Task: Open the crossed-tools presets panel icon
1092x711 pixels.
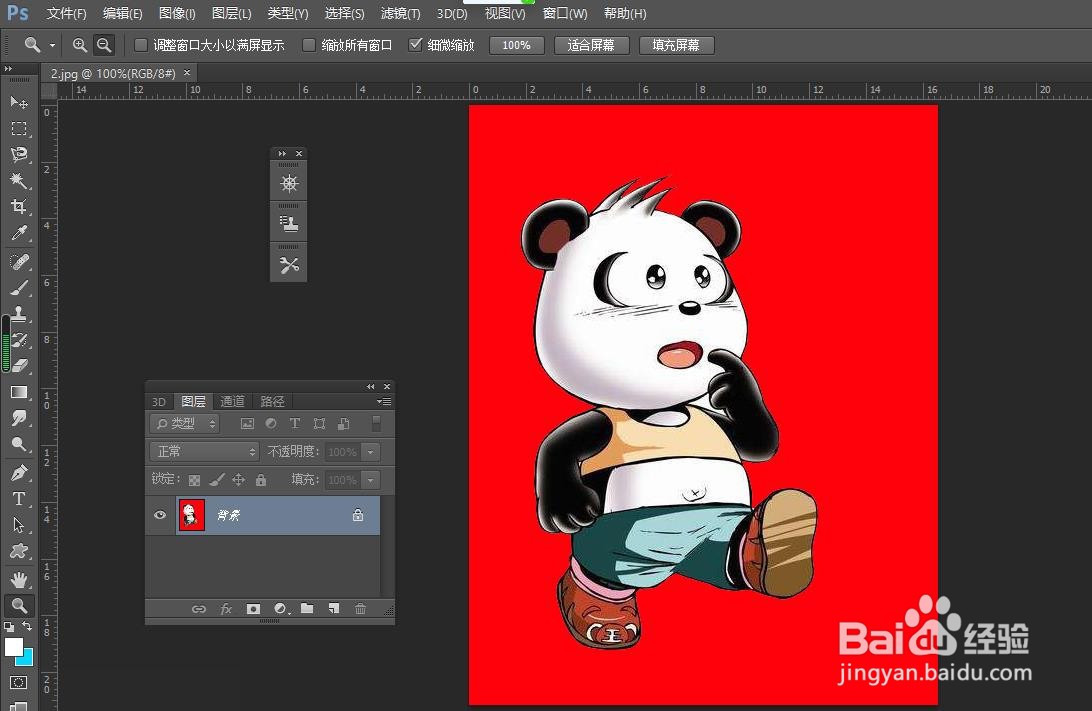Action: pyautogui.click(x=289, y=265)
